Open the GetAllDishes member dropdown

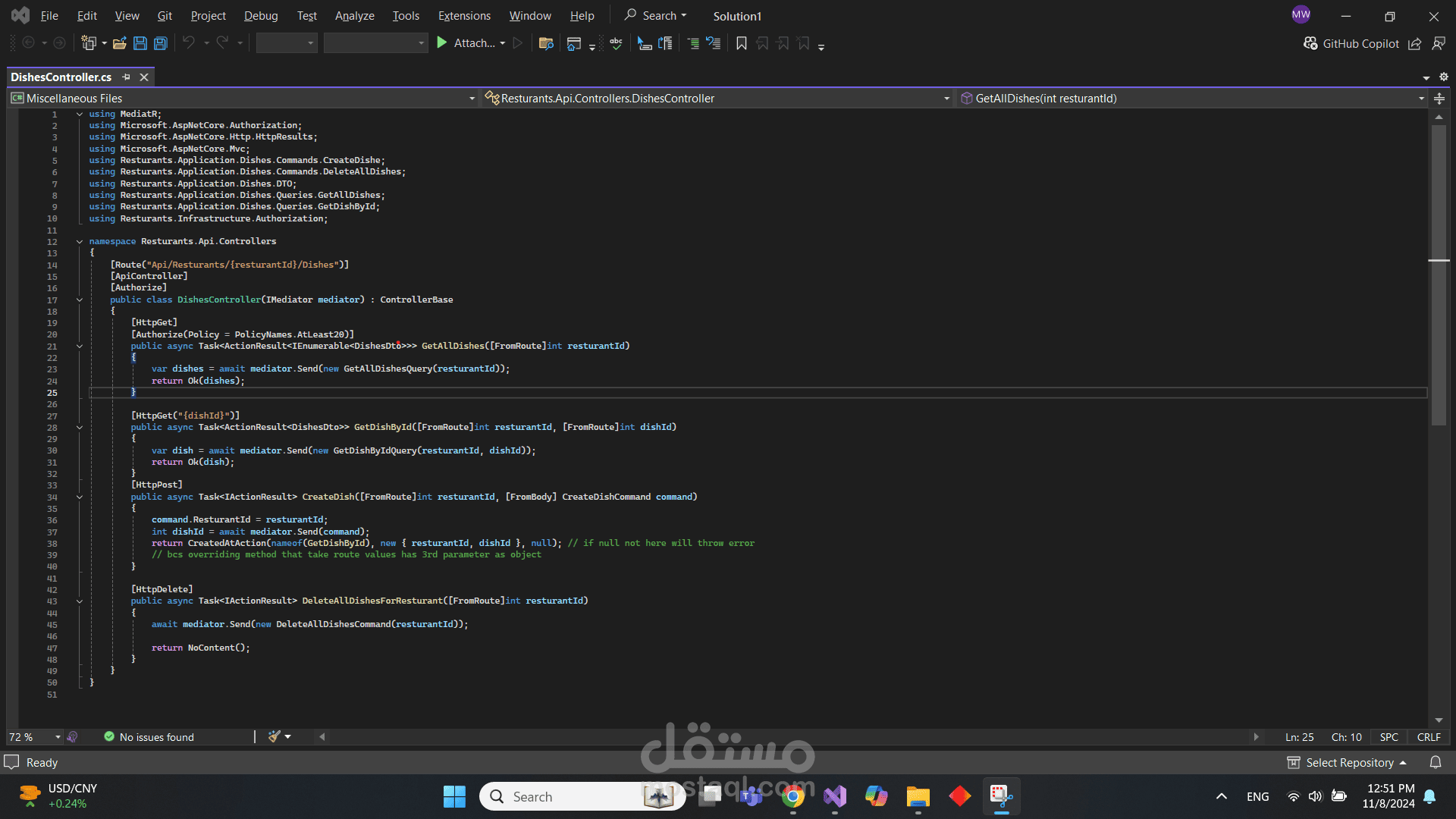click(x=1193, y=99)
